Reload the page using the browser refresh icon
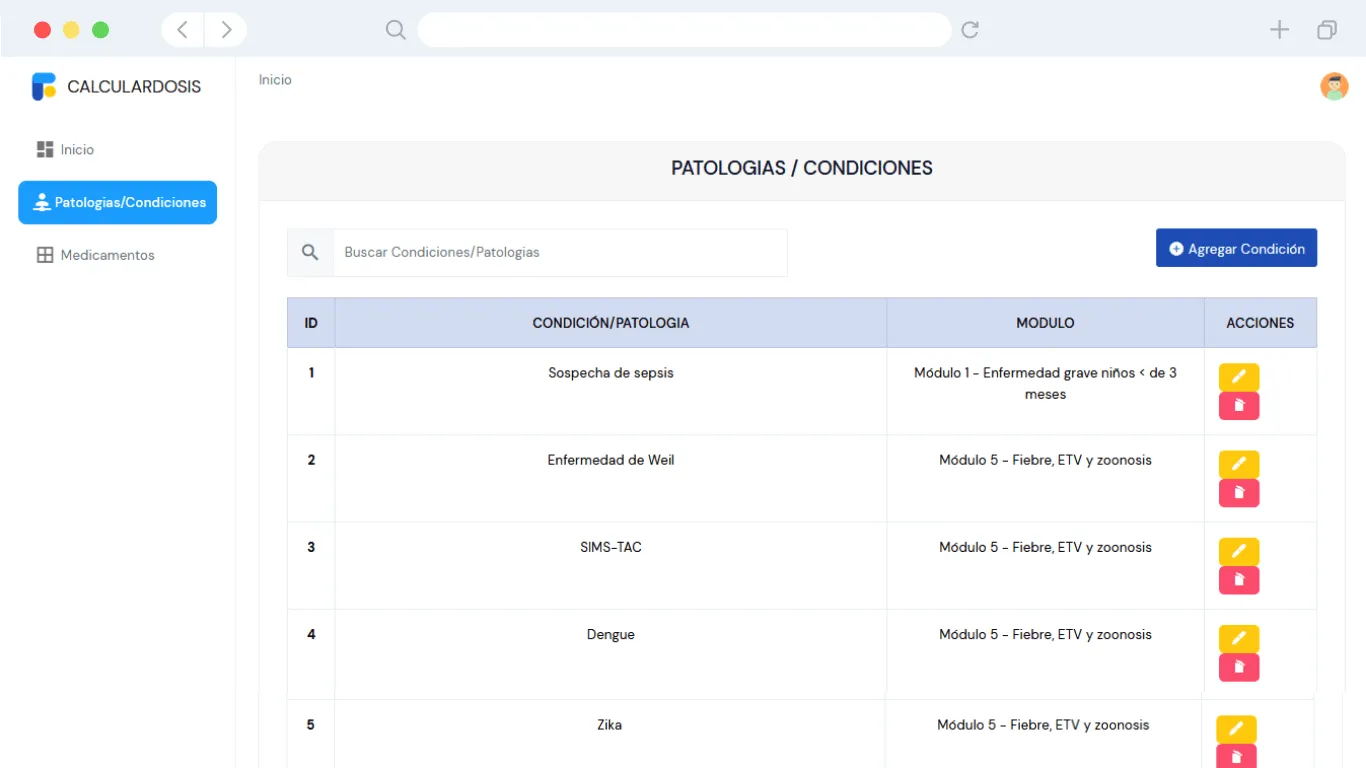Screen dimensions: 1366x768 [969, 30]
